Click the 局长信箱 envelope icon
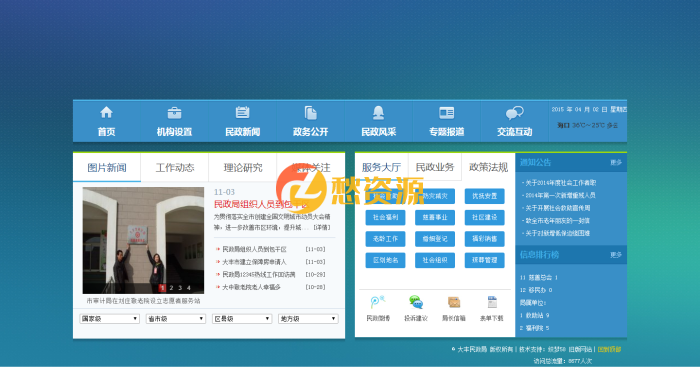The width and height of the screenshot is (700, 376). (454, 302)
